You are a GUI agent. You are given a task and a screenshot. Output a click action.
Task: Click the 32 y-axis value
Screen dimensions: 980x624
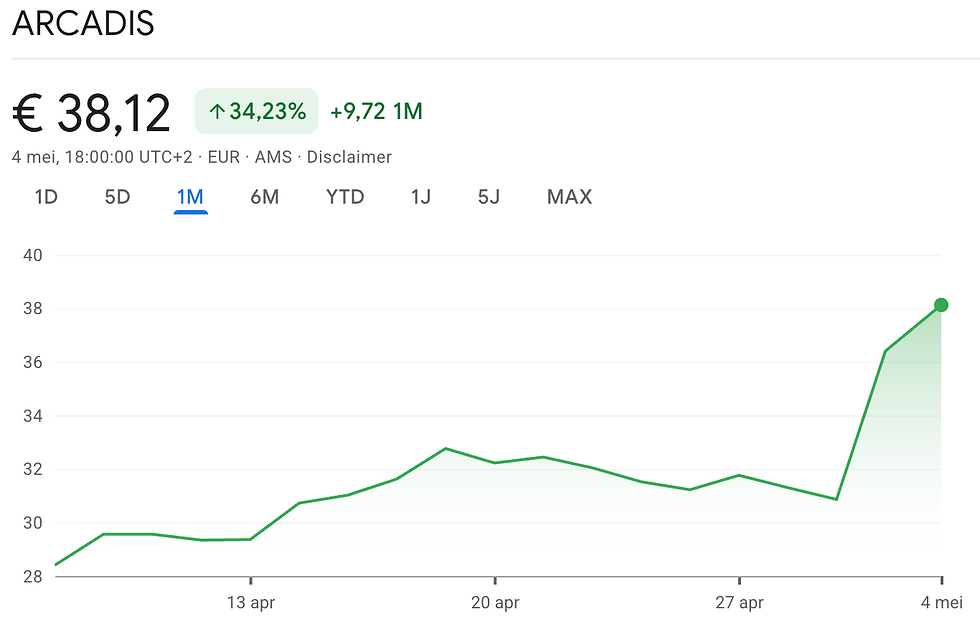[32, 469]
